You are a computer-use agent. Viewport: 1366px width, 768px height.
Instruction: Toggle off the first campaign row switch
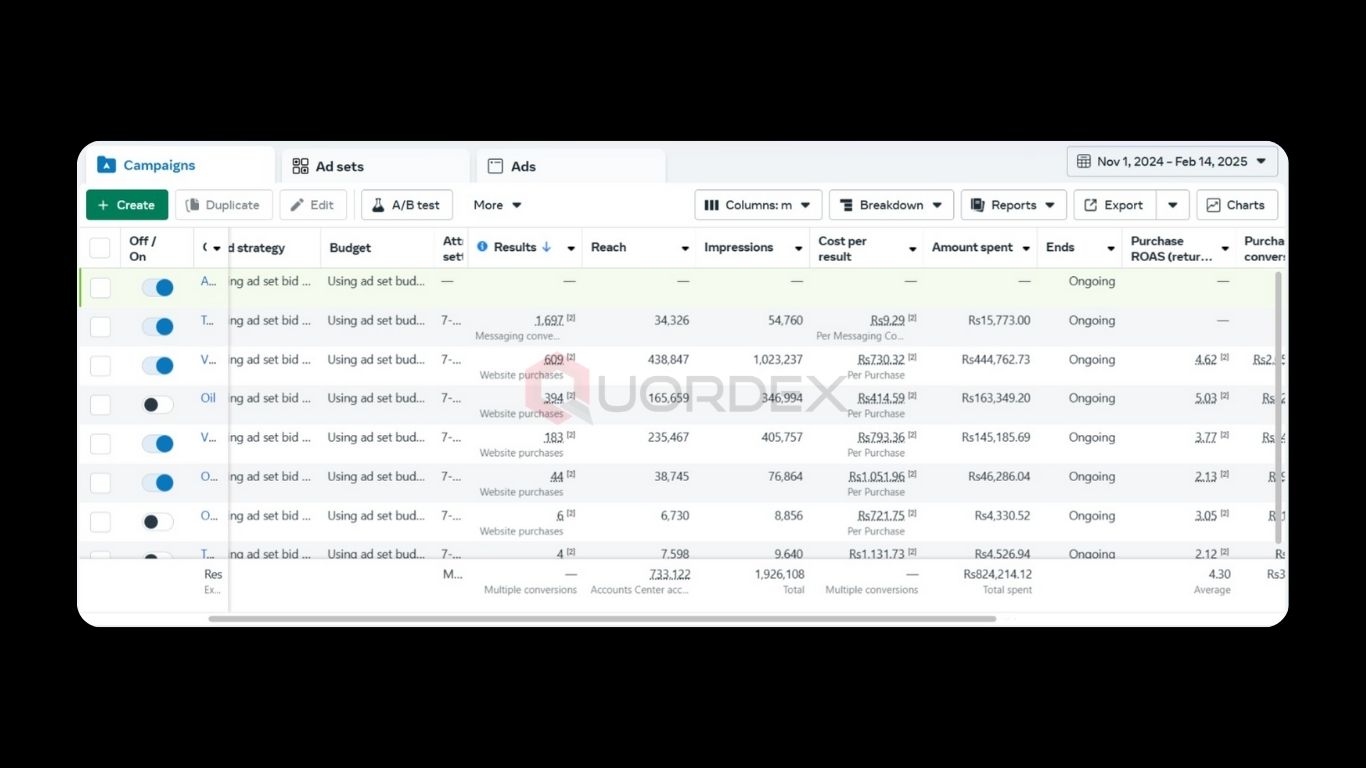click(x=157, y=288)
